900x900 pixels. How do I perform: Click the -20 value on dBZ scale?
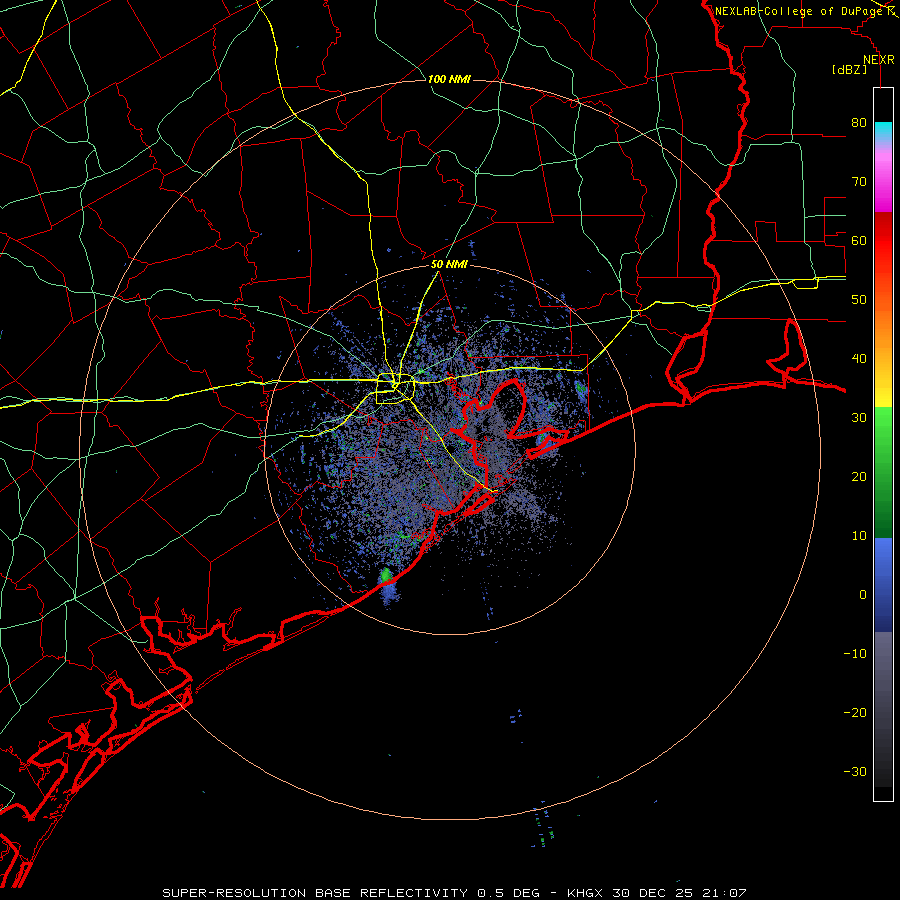click(x=855, y=712)
